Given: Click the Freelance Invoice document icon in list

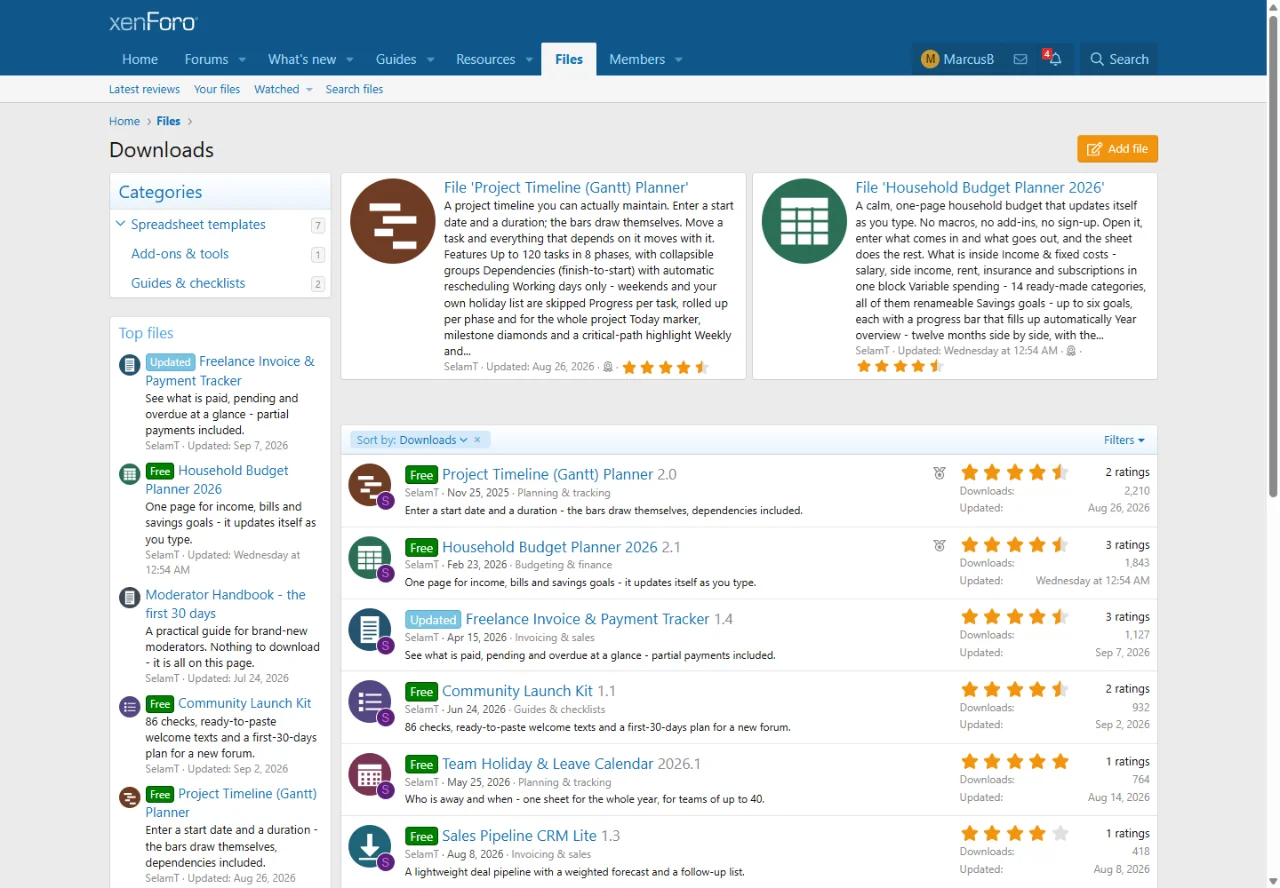Looking at the screenshot, I should (369, 629).
